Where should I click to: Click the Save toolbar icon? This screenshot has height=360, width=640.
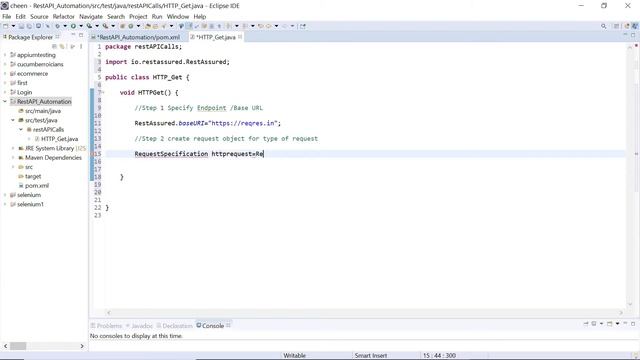point(21,26)
